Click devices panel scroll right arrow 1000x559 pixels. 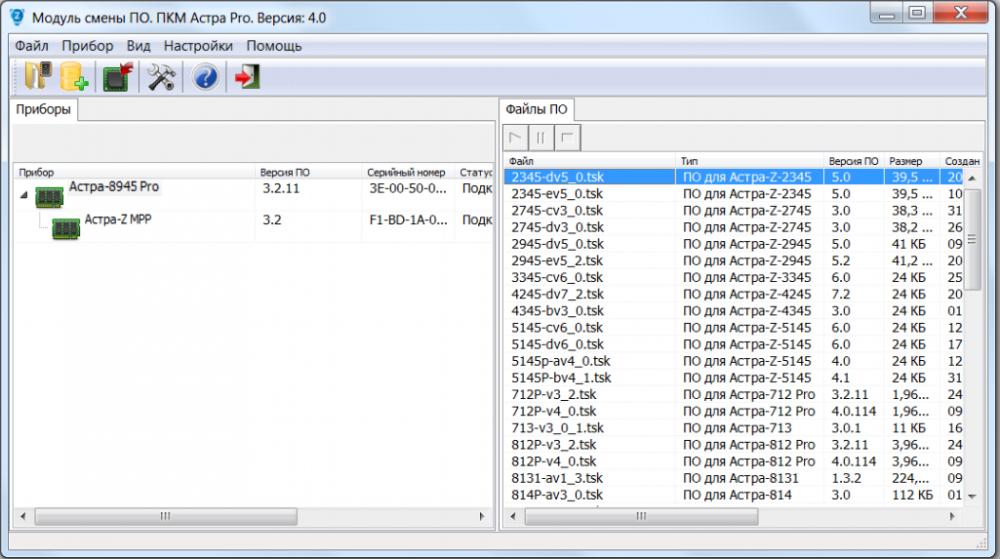pos(482,516)
